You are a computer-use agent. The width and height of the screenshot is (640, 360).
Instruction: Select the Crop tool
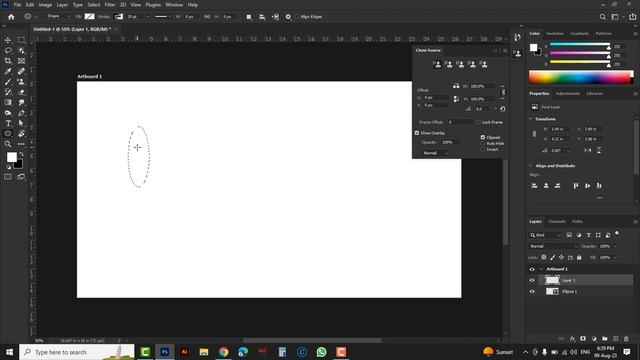pyautogui.click(x=8, y=61)
